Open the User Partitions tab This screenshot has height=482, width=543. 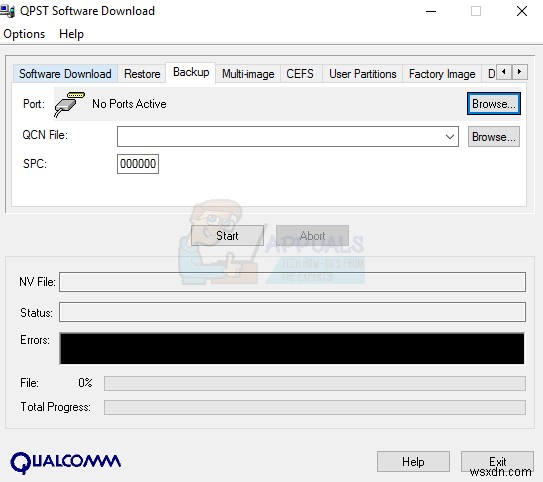(x=363, y=74)
